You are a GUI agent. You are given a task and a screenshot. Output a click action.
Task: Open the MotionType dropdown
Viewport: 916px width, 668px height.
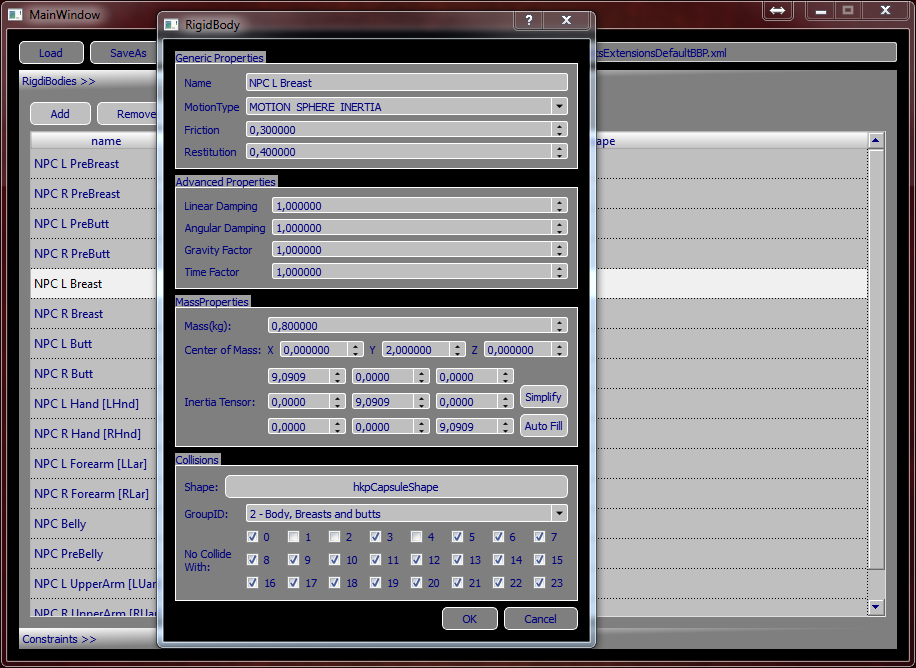[x=559, y=106]
